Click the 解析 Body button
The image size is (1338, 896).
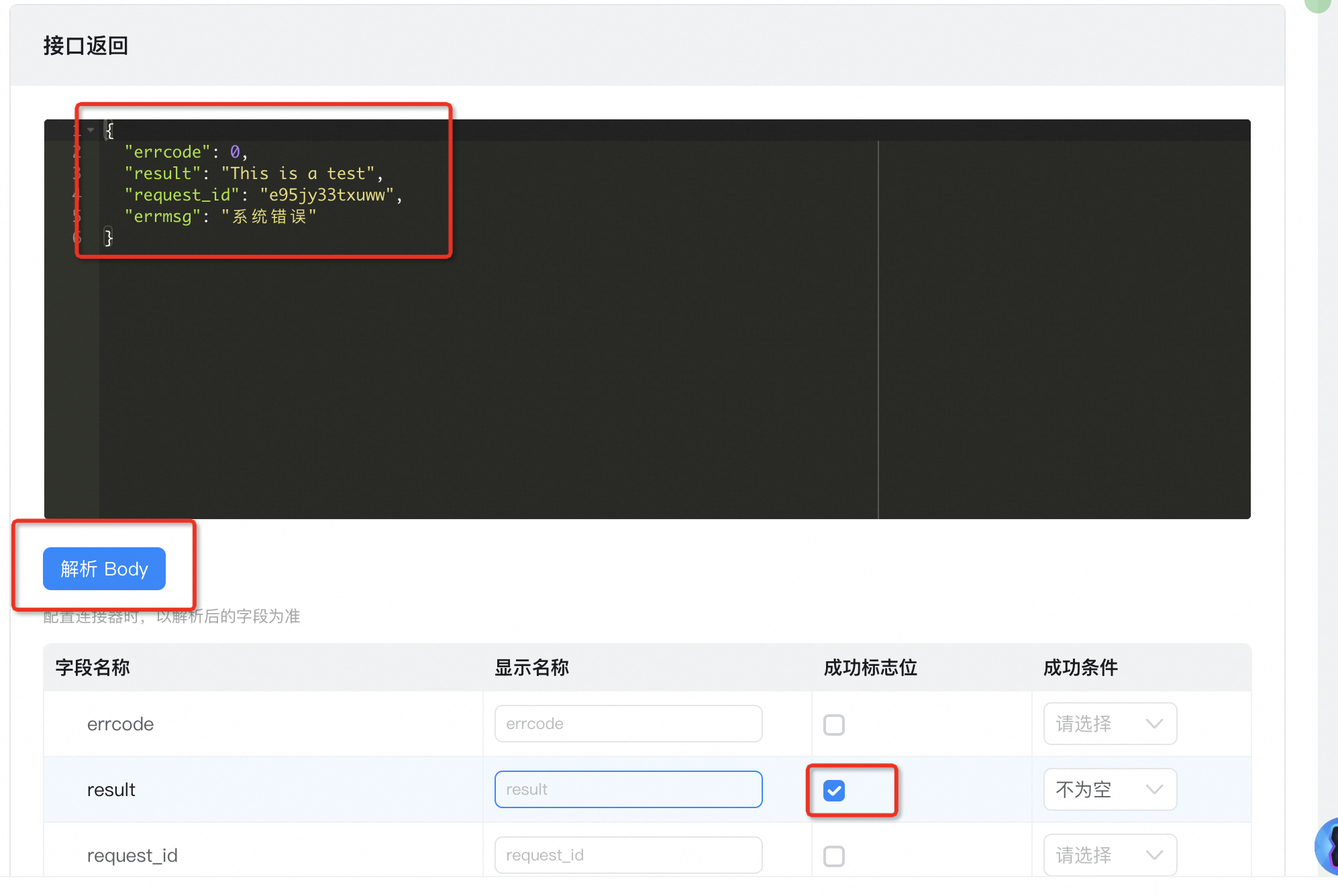[104, 569]
